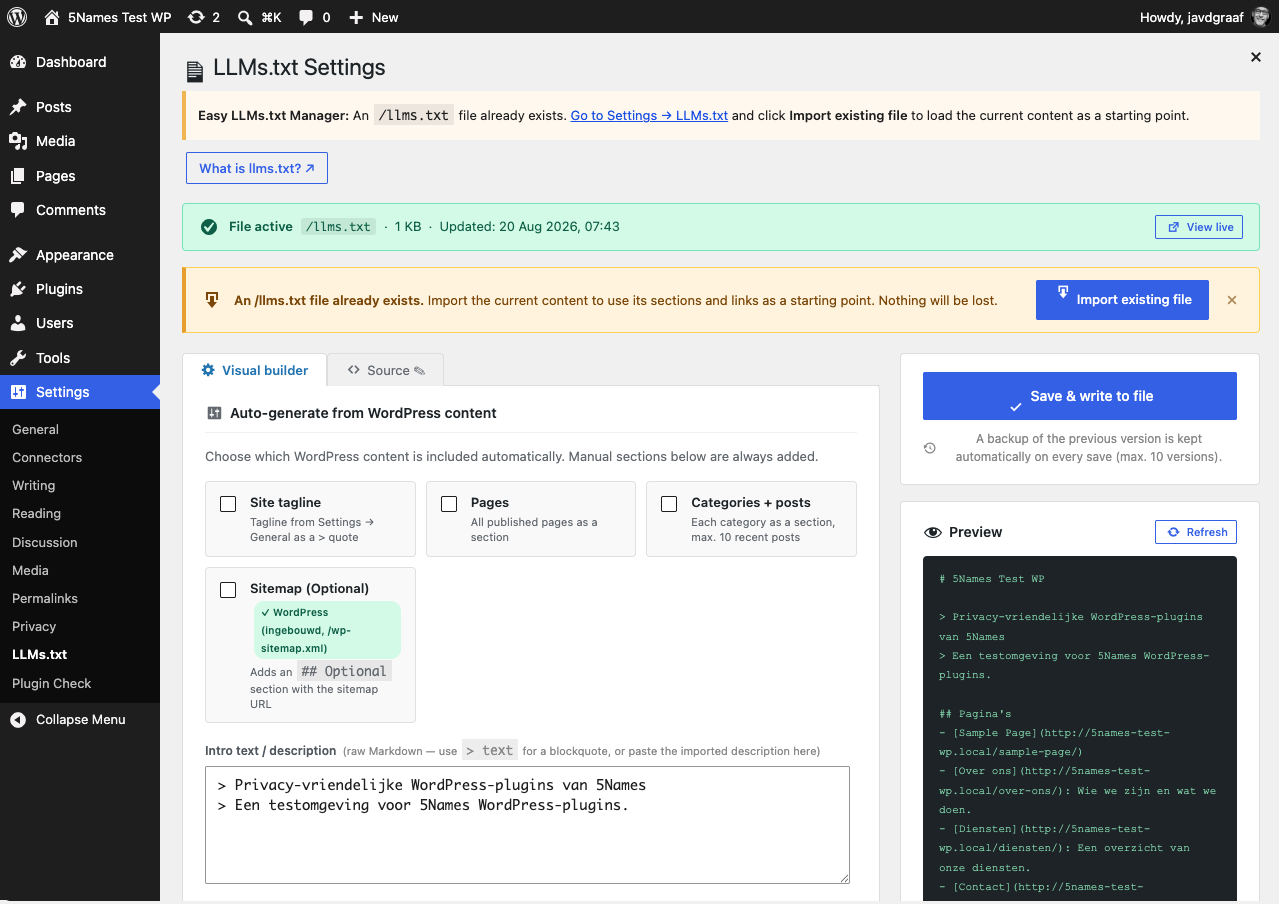Click inside the Intro text description textarea
Image resolution: width=1279 pixels, height=904 pixels.
click(x=527, y=825)
